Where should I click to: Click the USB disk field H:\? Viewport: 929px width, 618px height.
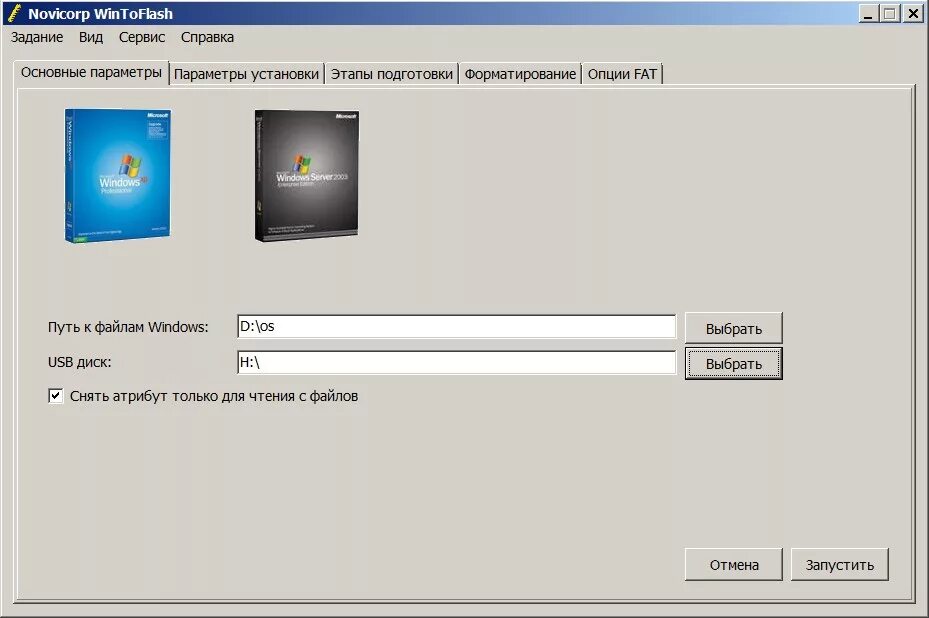pyautogui.click(x=456, y=363)
